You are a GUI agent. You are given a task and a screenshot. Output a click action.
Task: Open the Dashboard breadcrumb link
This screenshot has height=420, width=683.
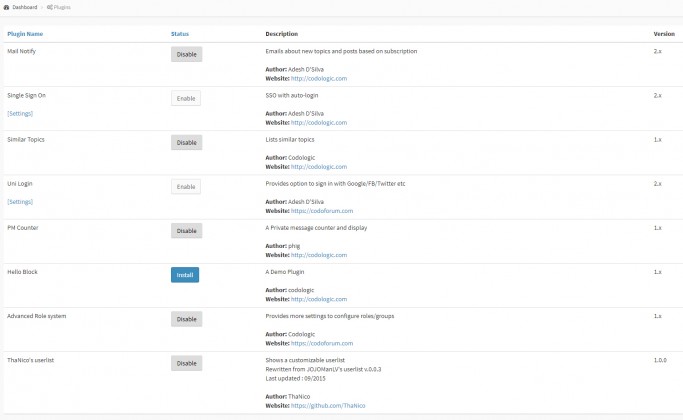point(25,7)
